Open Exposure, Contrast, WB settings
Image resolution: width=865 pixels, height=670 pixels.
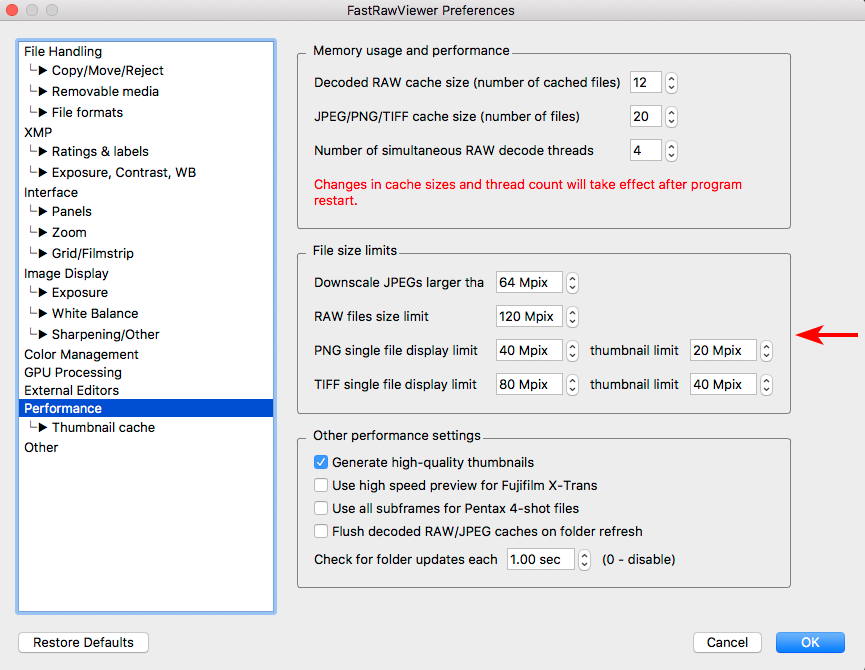(124, 173)
